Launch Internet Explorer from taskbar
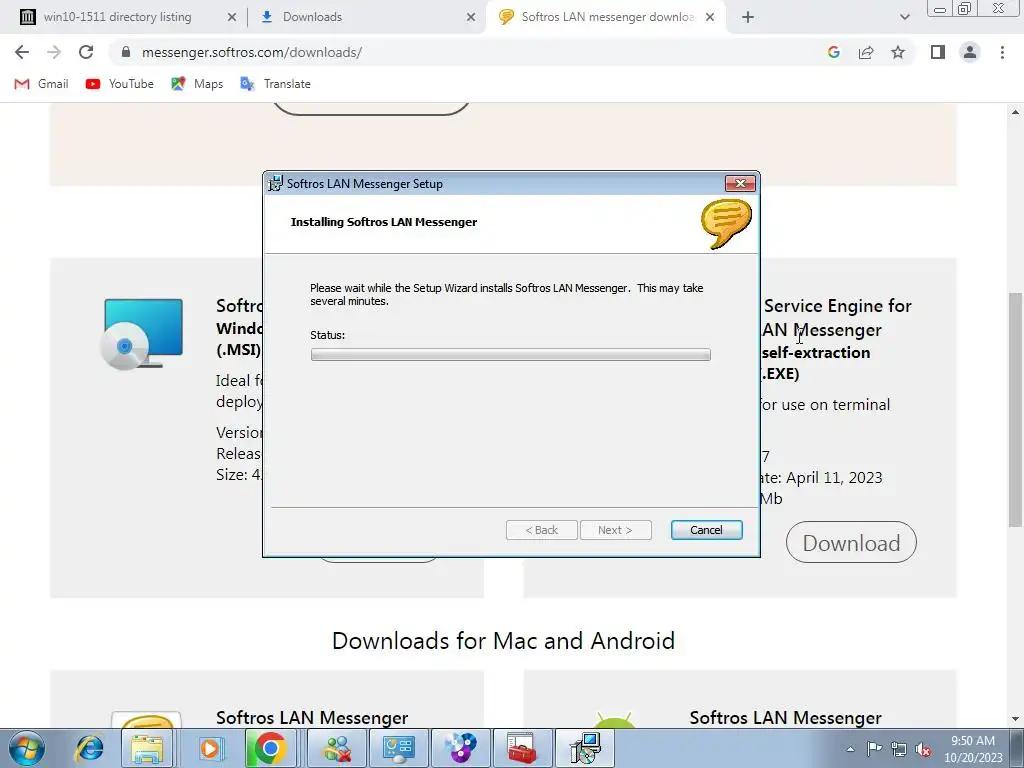1024x768 pixels. click(89, 748)
